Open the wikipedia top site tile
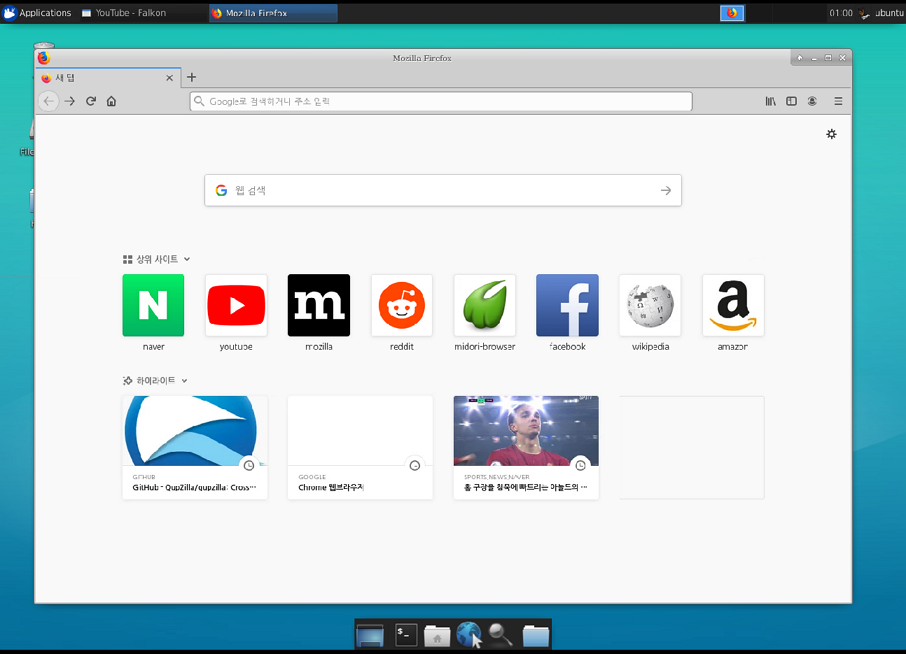The image size is (906, 654). 651,305
